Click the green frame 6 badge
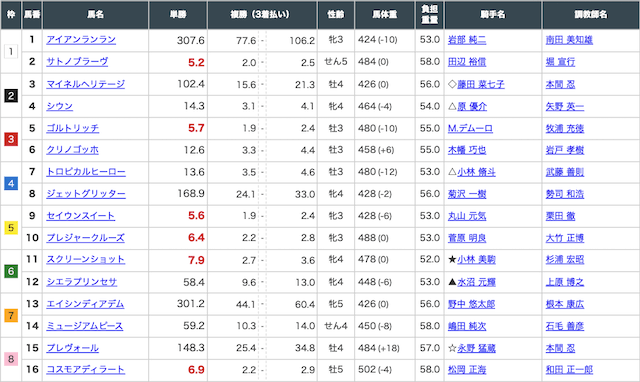 tap(11, 271)
